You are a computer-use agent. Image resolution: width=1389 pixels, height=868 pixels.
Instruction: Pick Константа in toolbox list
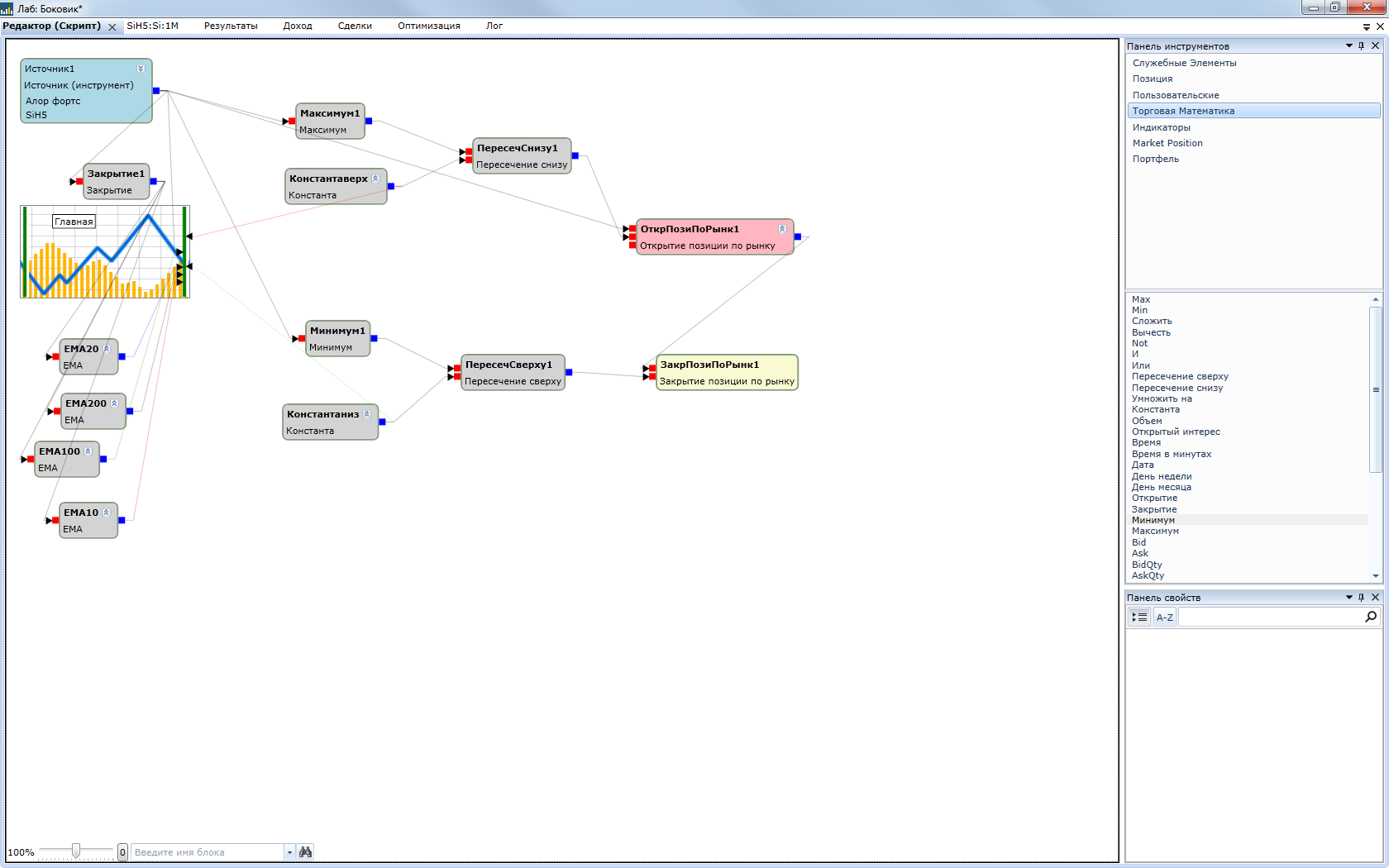[1156, 409]
